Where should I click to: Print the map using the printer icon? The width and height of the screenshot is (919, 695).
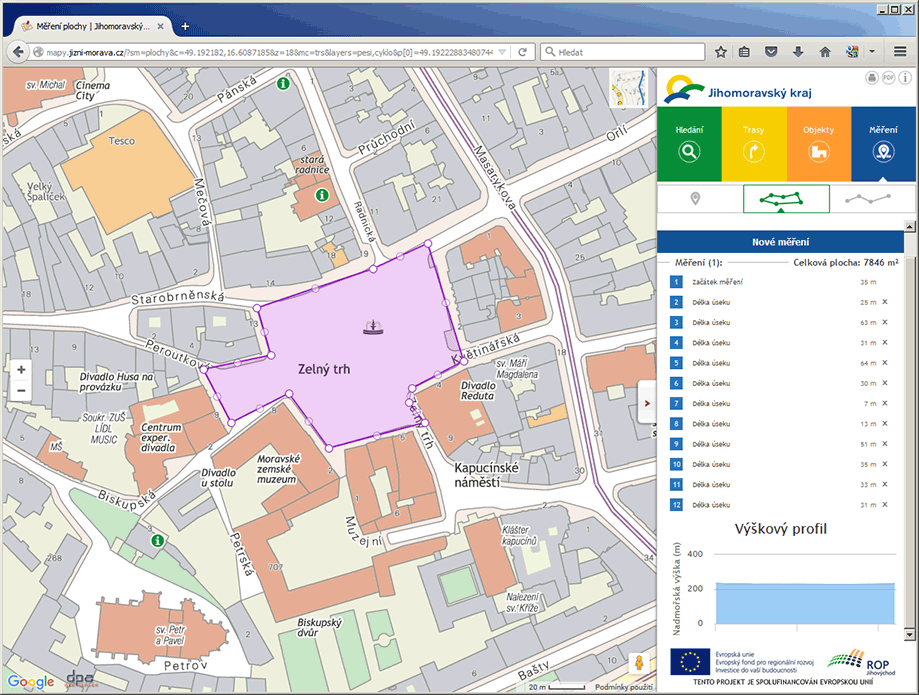[872, 77]
